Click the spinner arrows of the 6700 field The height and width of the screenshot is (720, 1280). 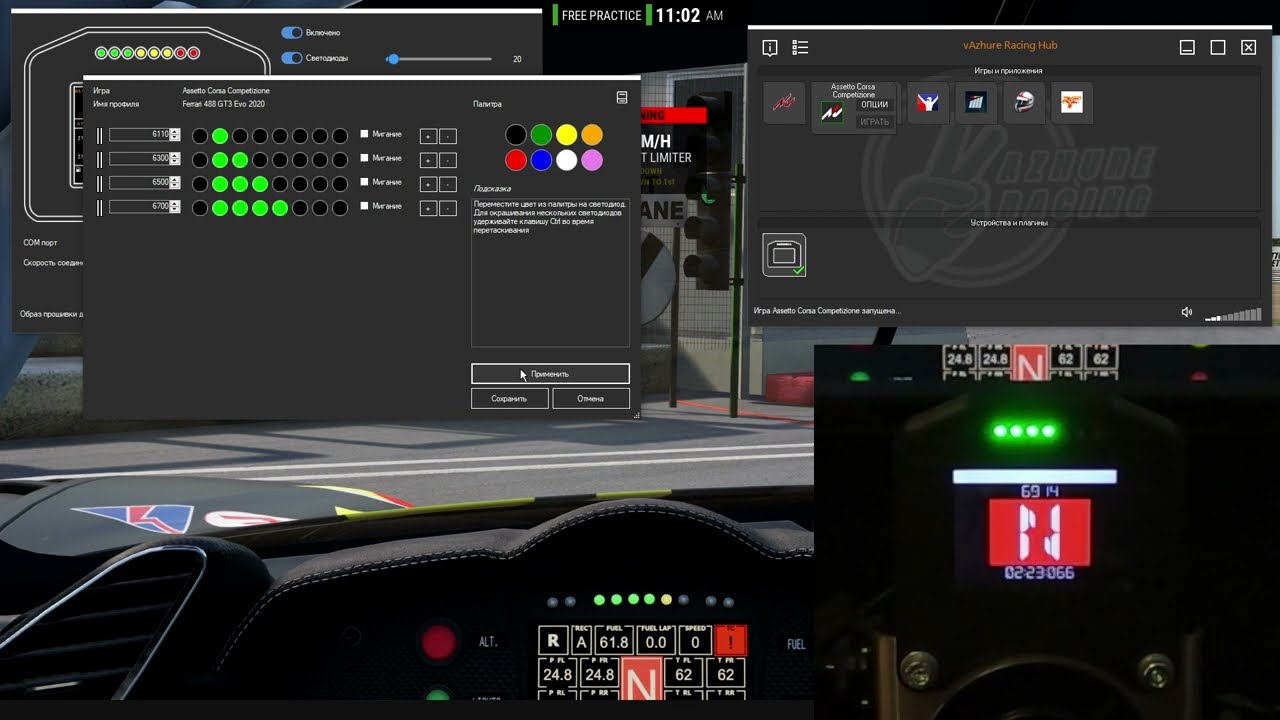175,206
